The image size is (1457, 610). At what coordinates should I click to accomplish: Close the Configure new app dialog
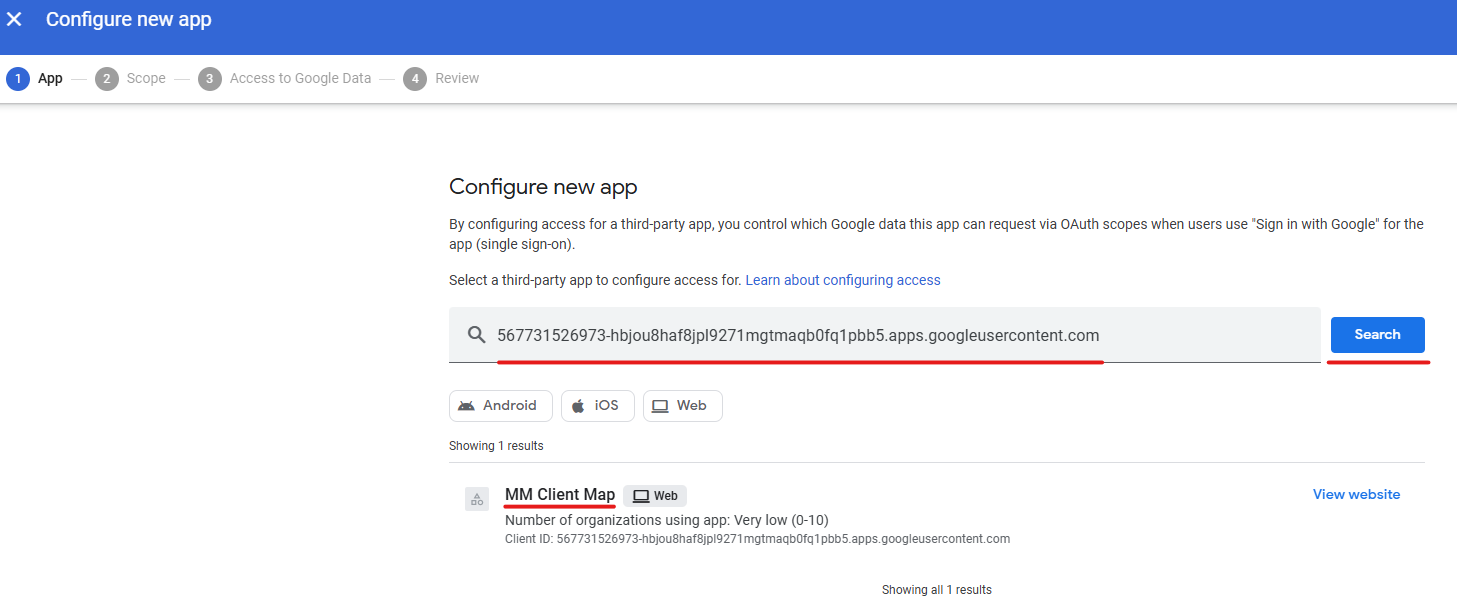14,19
